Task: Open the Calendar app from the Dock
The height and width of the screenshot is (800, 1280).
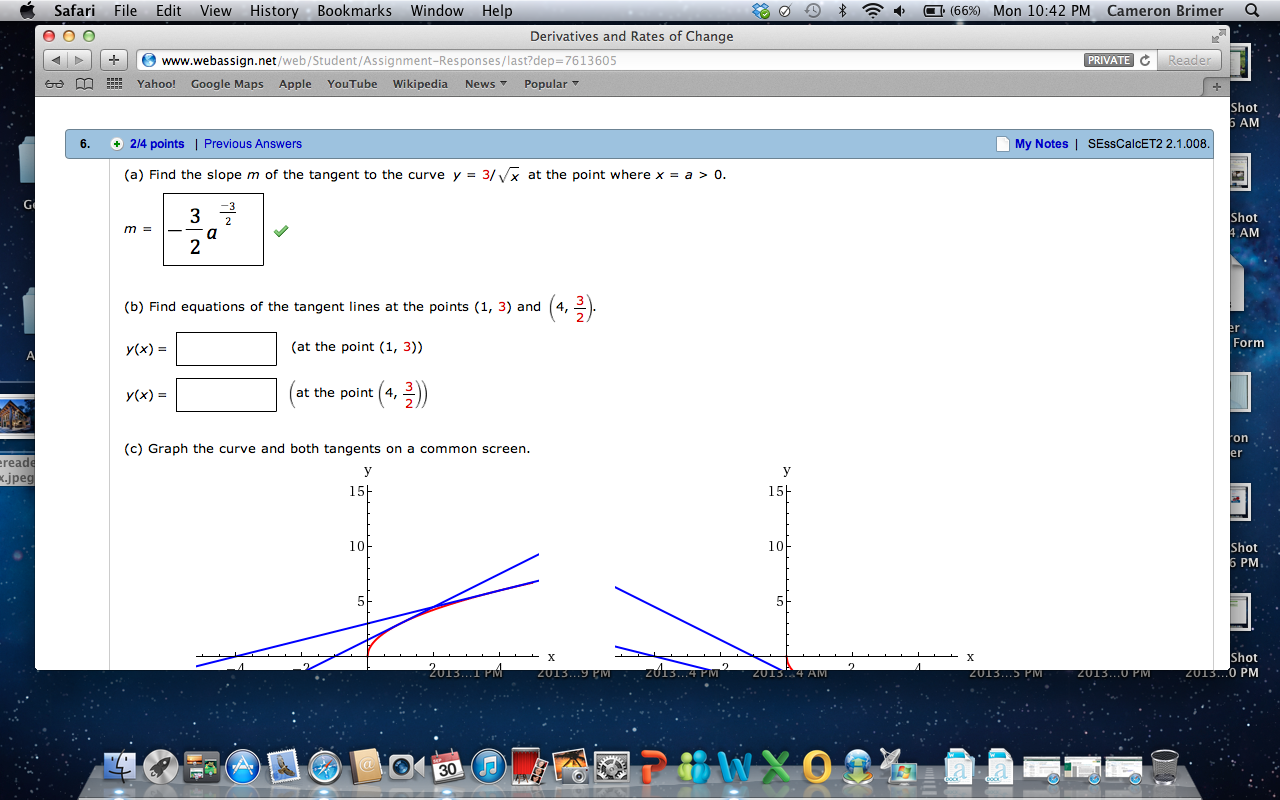Action: coord(447,768)
